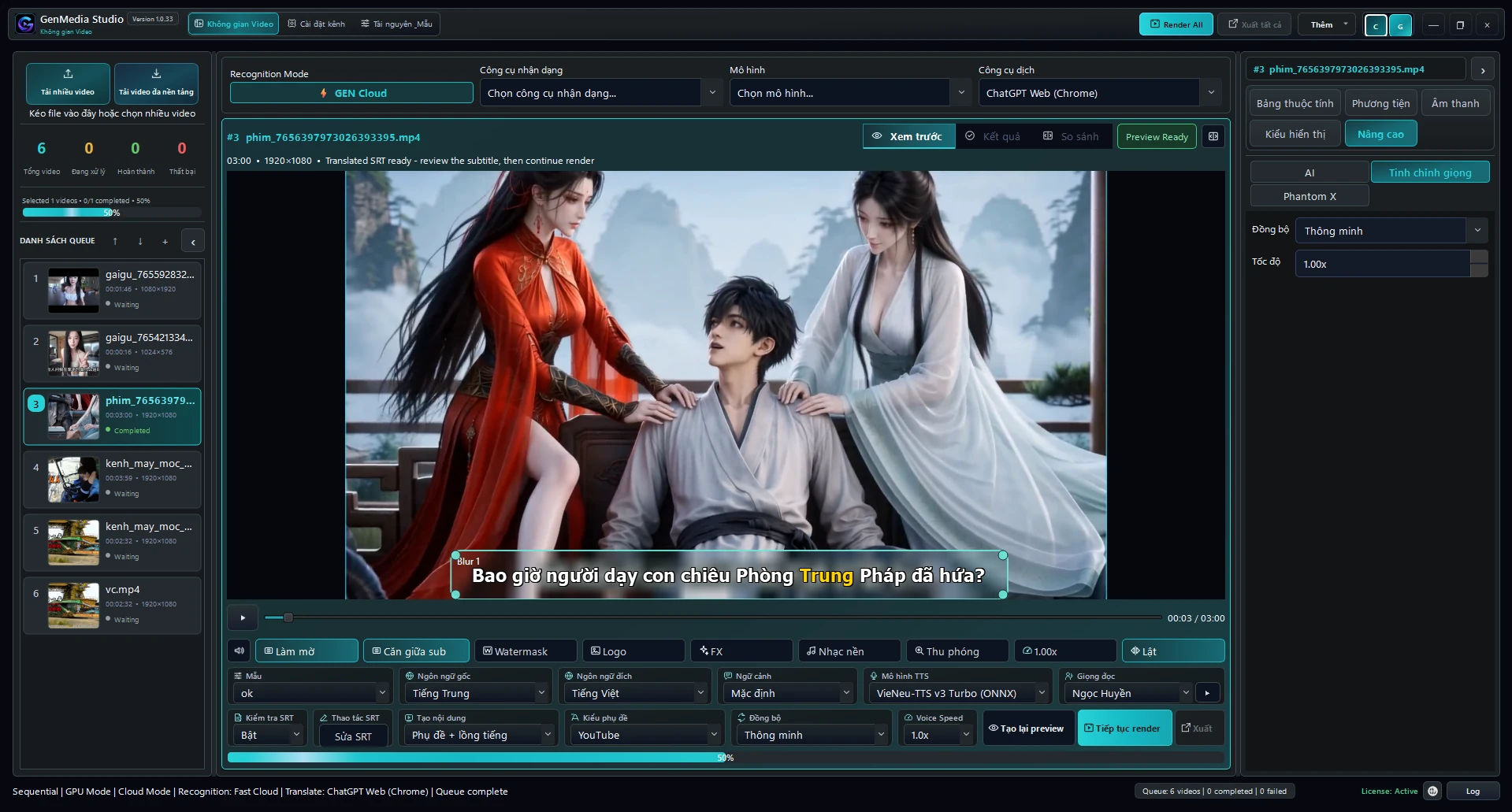This screenshot has width=1512, height=812.
Task: Toggle Lật flip option
Action: pos(1173,651)
